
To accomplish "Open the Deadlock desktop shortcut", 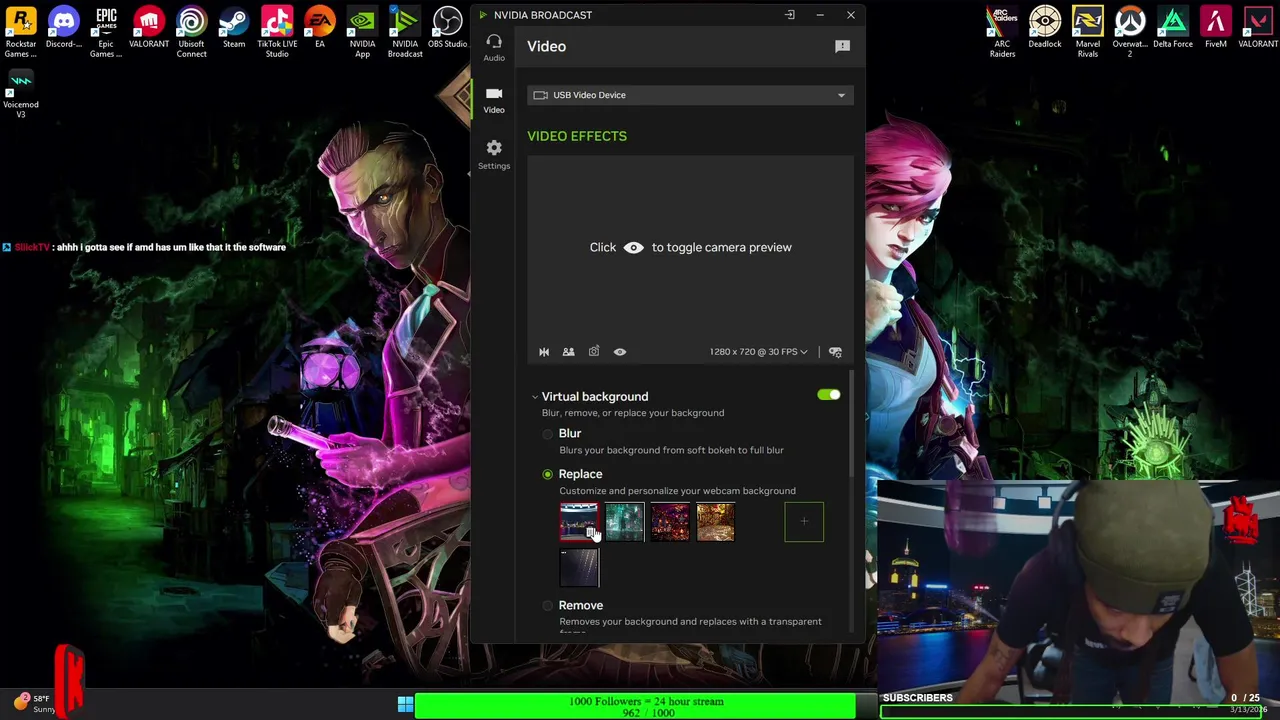I will click(x=1045, y=28).
